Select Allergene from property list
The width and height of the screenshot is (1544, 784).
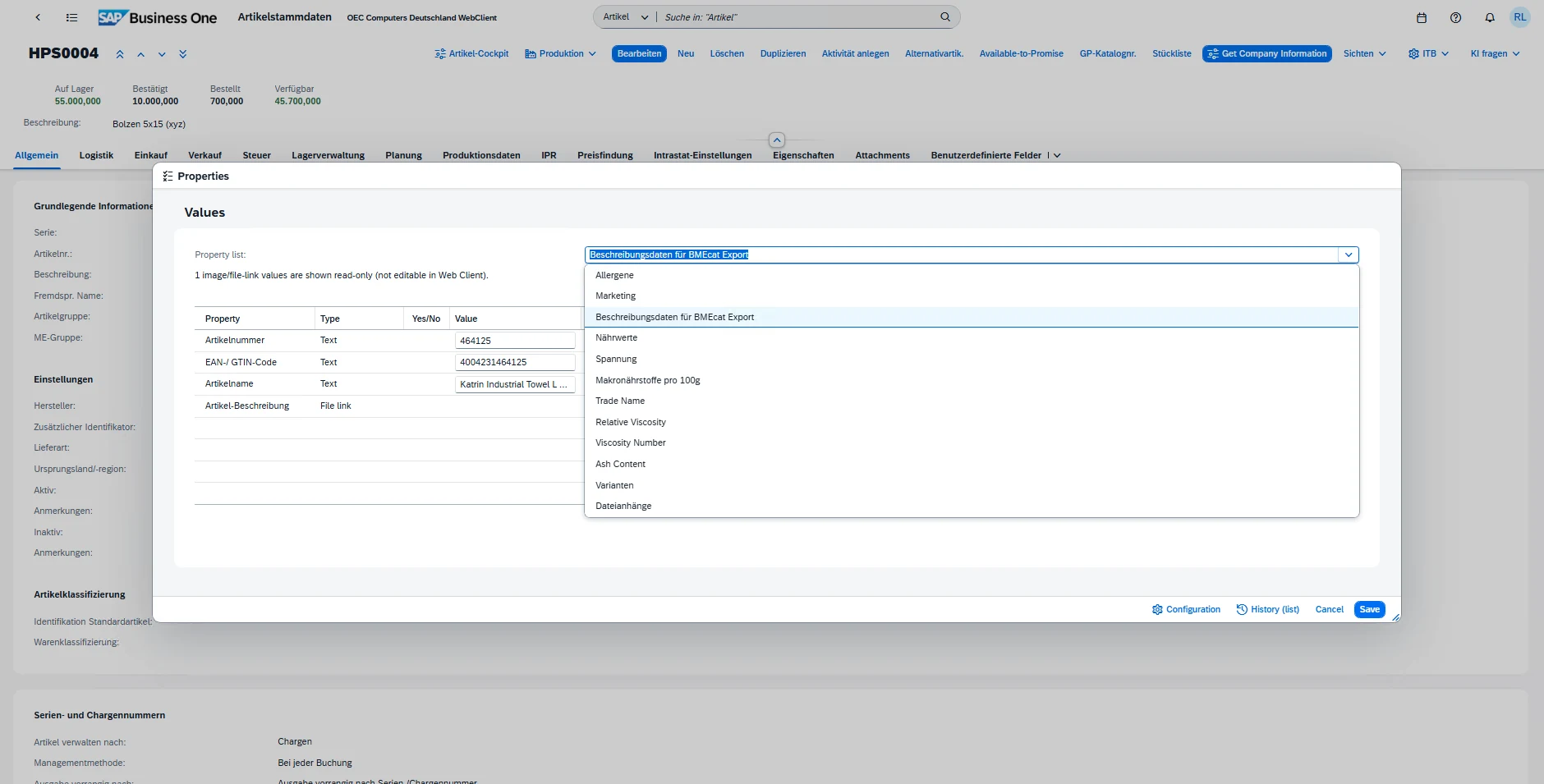point(972,275)
